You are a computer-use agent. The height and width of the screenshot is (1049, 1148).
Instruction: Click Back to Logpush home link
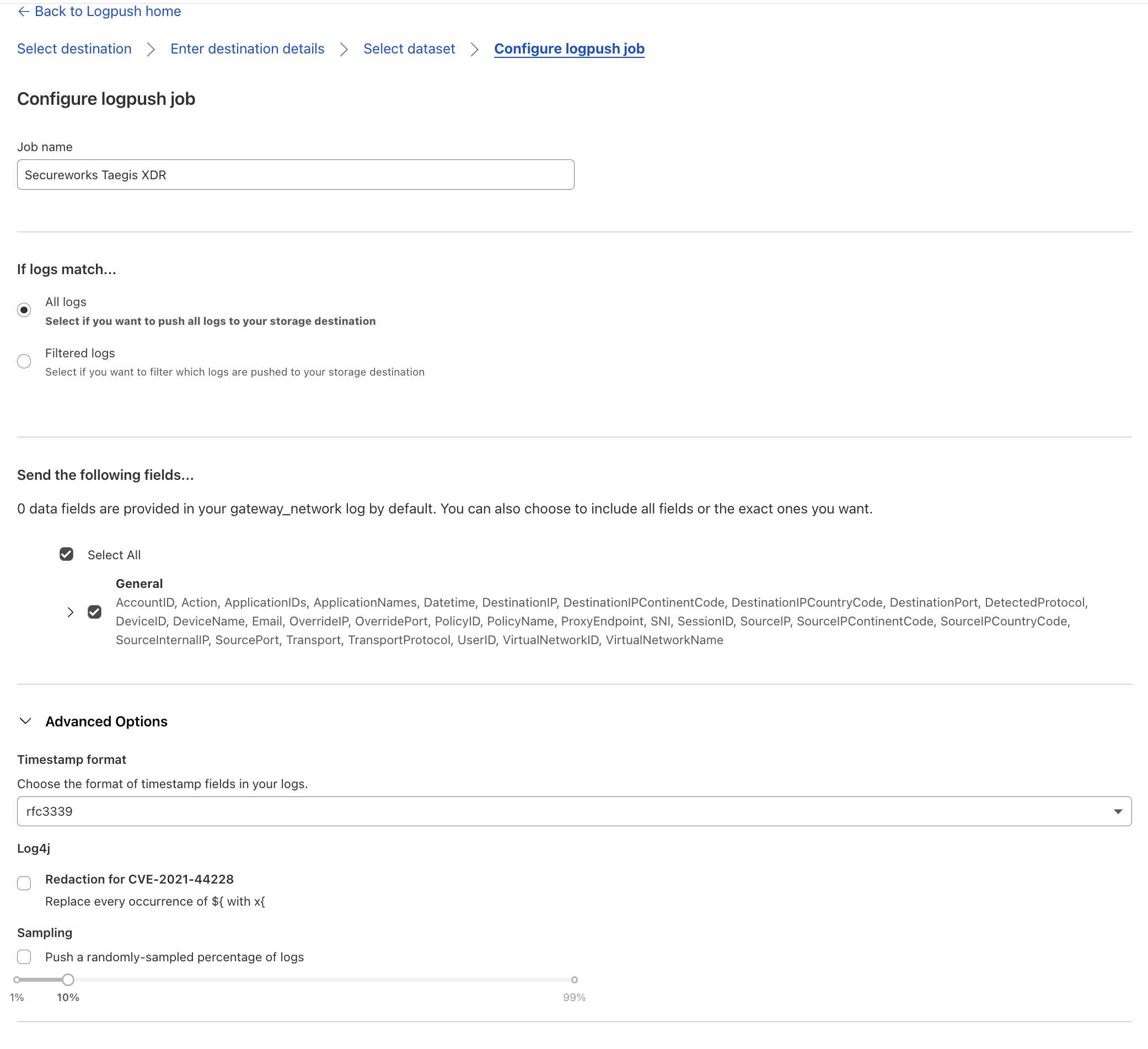108,12
